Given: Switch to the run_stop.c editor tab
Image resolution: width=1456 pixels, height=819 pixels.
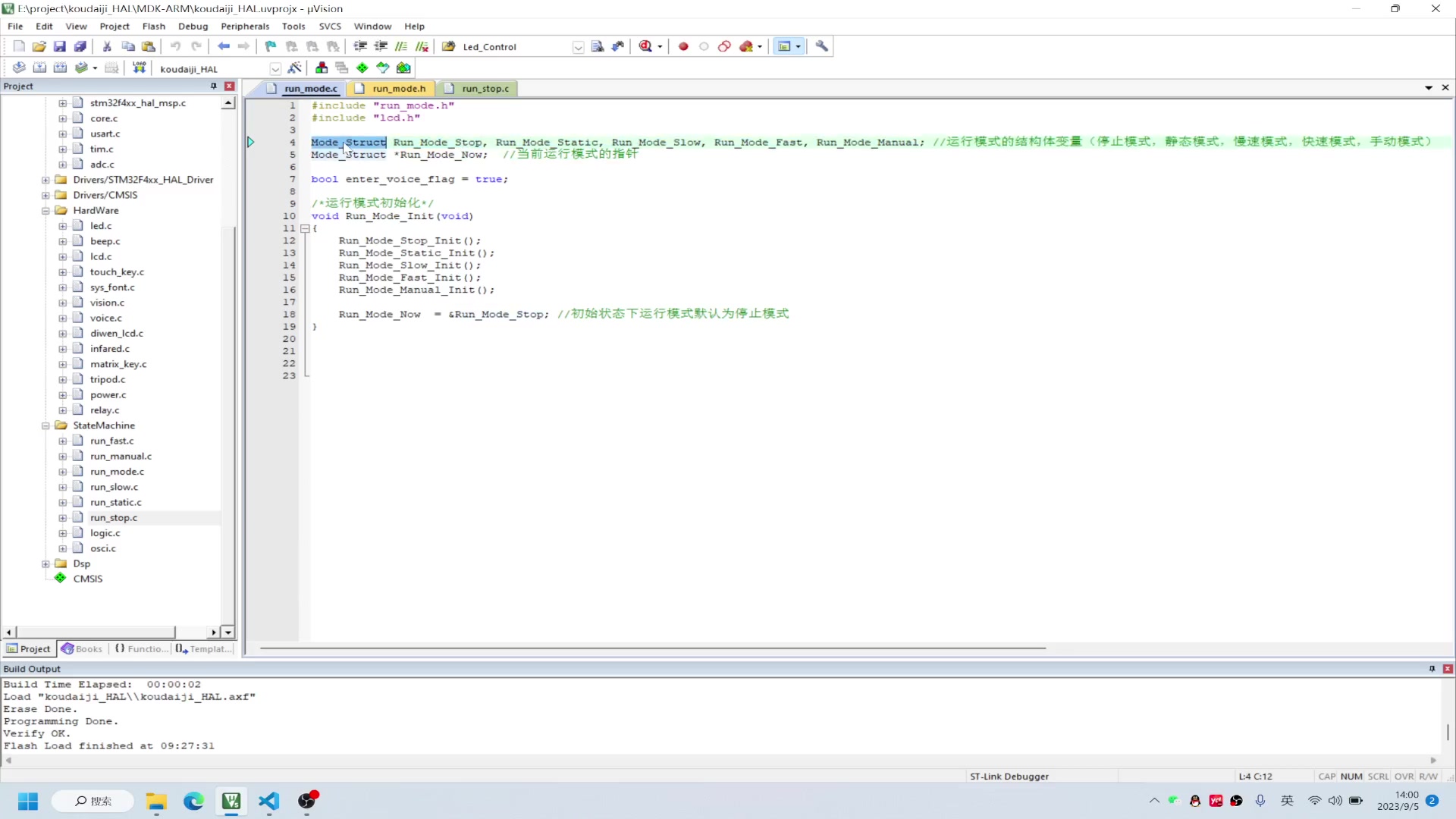Looking at the screenshot, I should tap(479, 89).
